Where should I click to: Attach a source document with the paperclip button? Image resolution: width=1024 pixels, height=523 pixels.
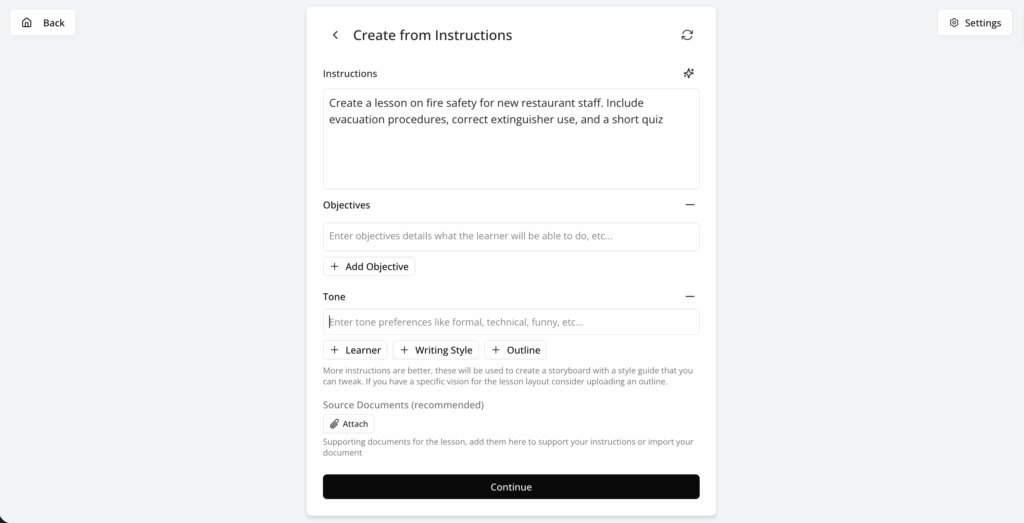pyautogui.click(x=349, y=424)
